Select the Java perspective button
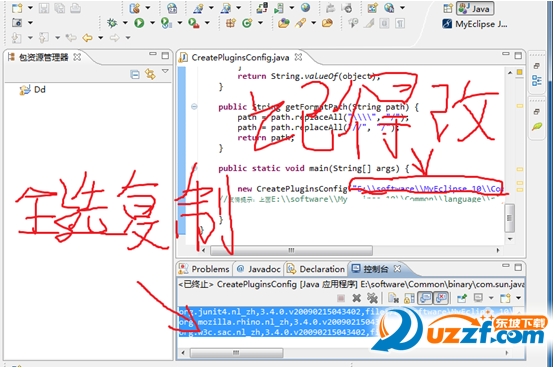The height and width of the screenshot is (368, 555). tap(475, 8)
